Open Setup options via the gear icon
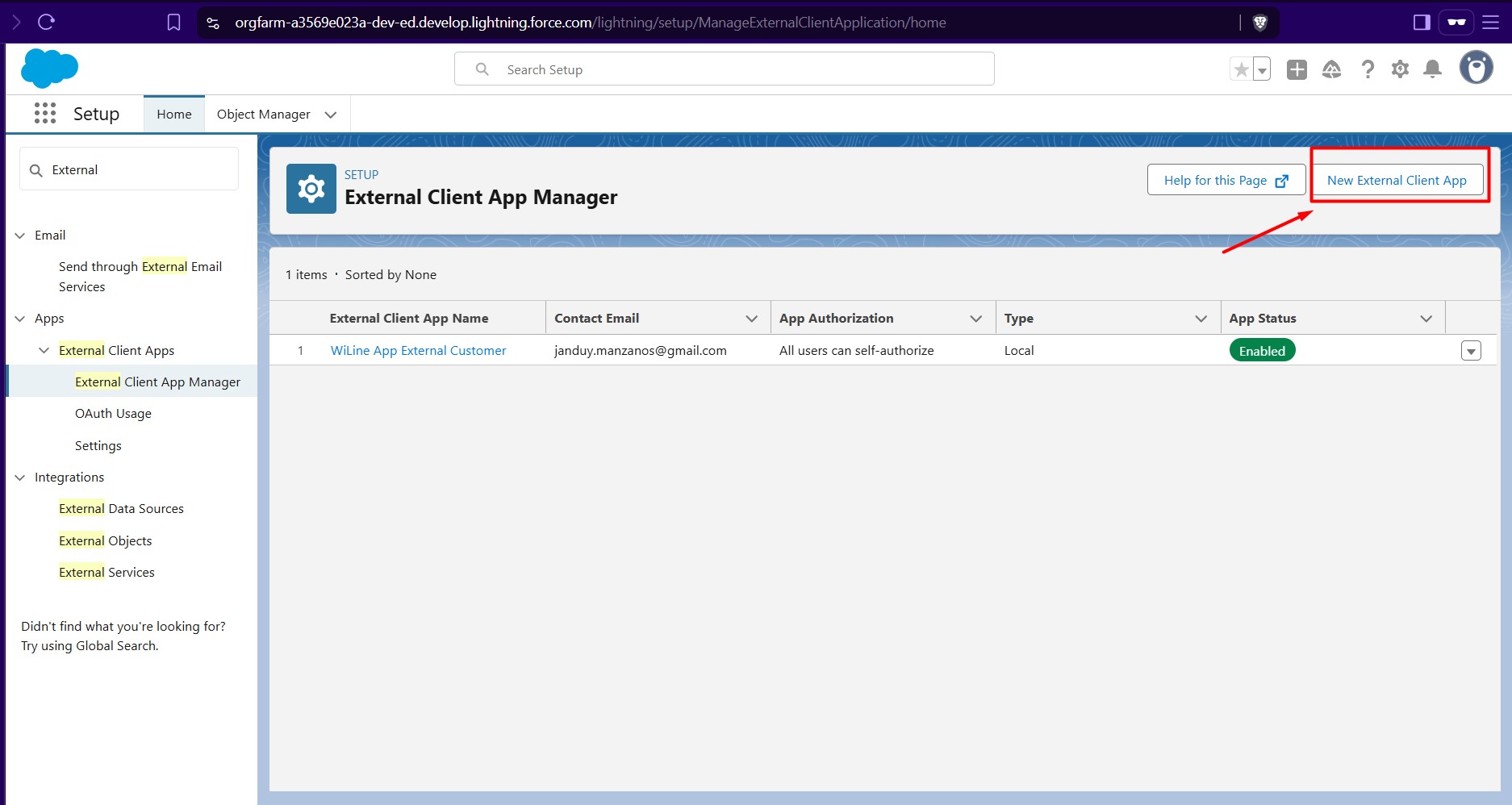The image size is (1512, 805). click(1400, 69)
